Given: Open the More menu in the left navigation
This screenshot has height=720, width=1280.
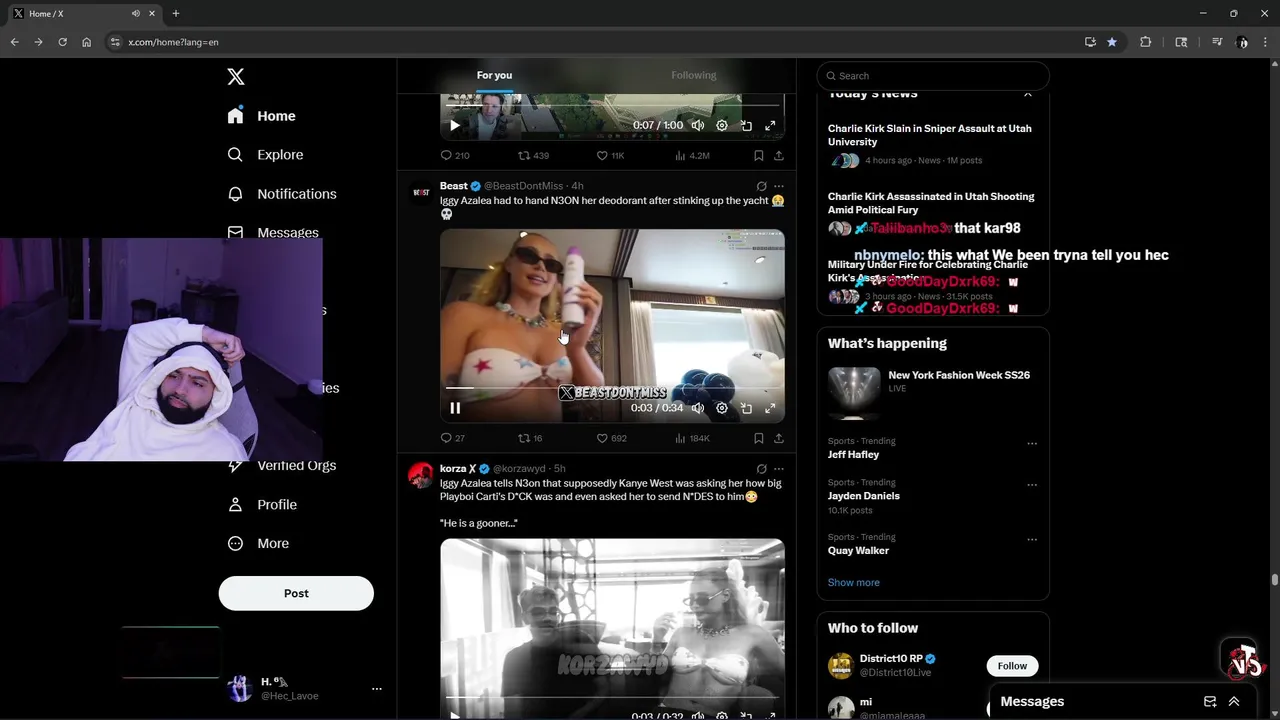Looking at the screenshot, I should coord(258,544).
